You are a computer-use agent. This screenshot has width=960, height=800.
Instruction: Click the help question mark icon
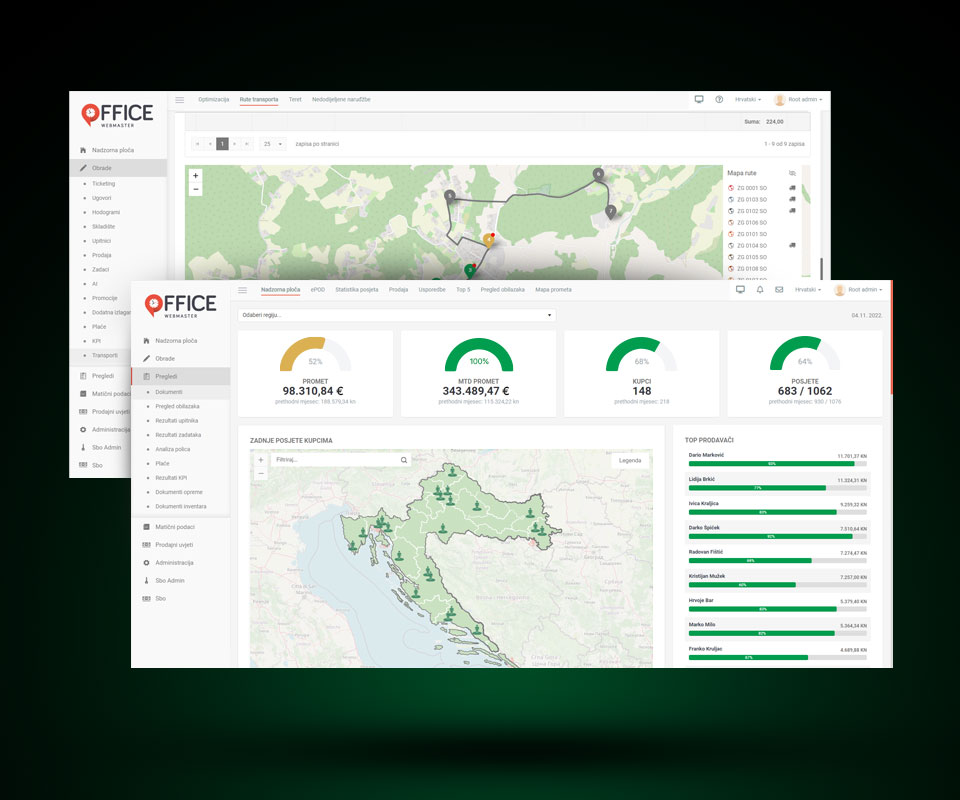[719, 100]
